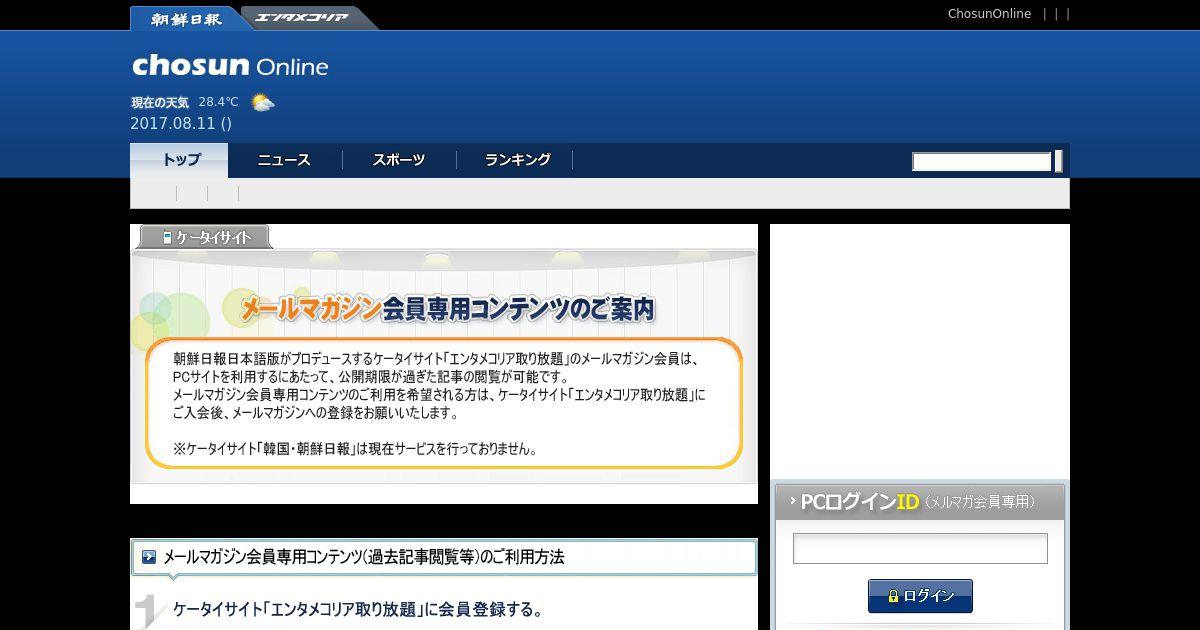
Task: Focus the search input in navigation bar
Action: [981, 162]
